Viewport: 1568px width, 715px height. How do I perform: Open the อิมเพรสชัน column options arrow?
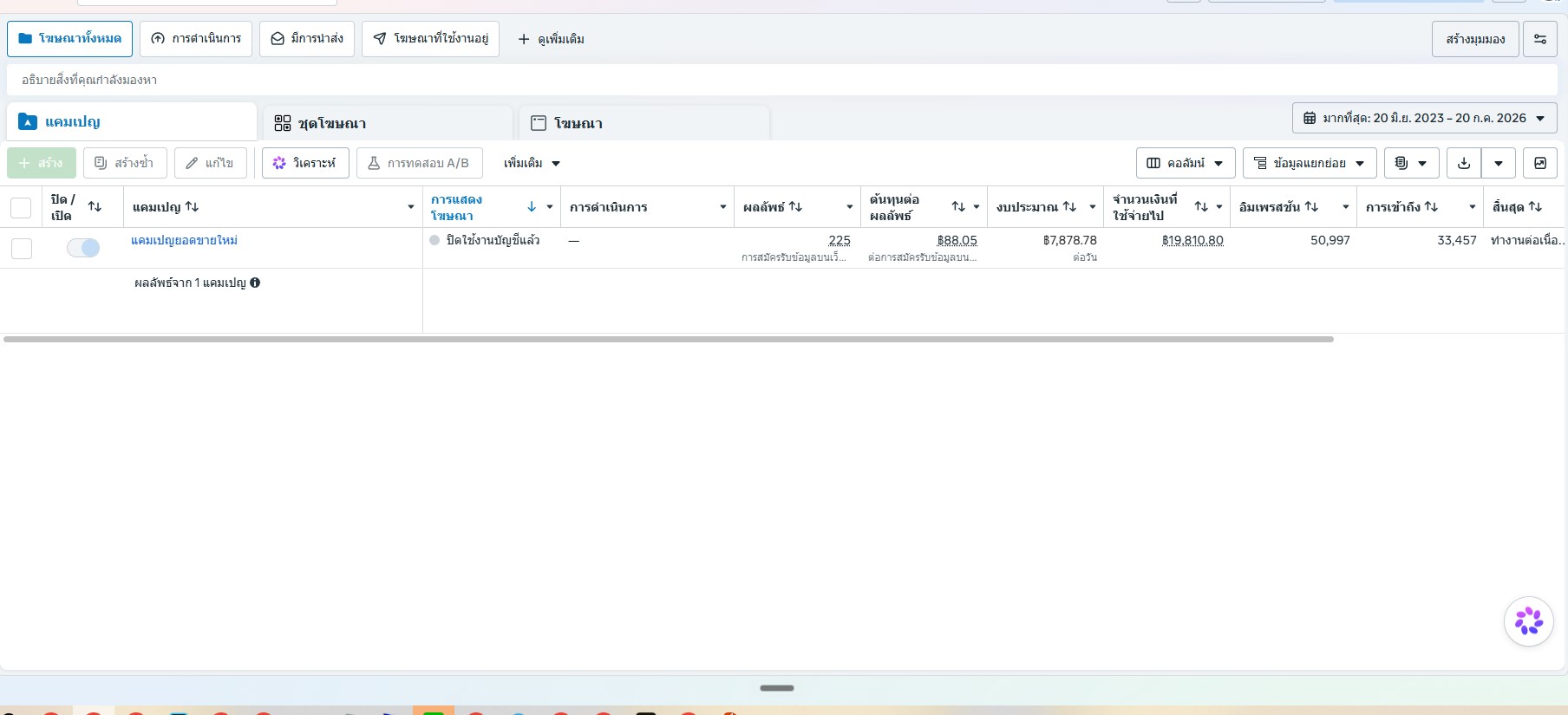[x=1346, y=207]
